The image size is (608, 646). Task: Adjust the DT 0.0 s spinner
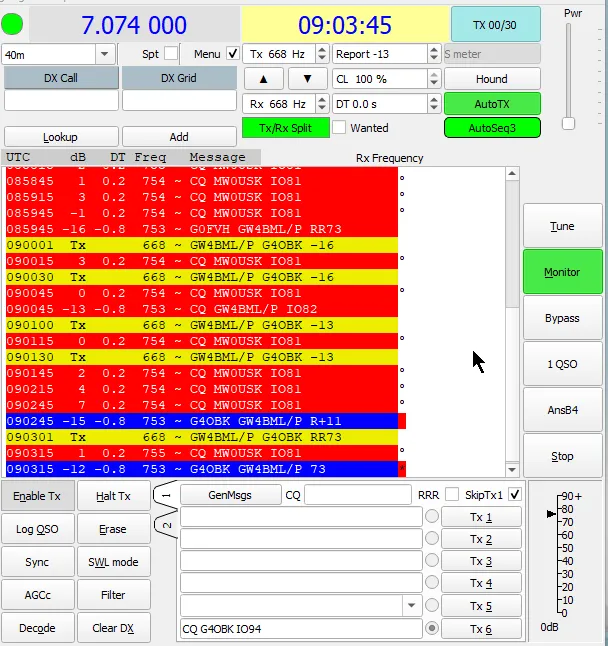click(433, 104)
